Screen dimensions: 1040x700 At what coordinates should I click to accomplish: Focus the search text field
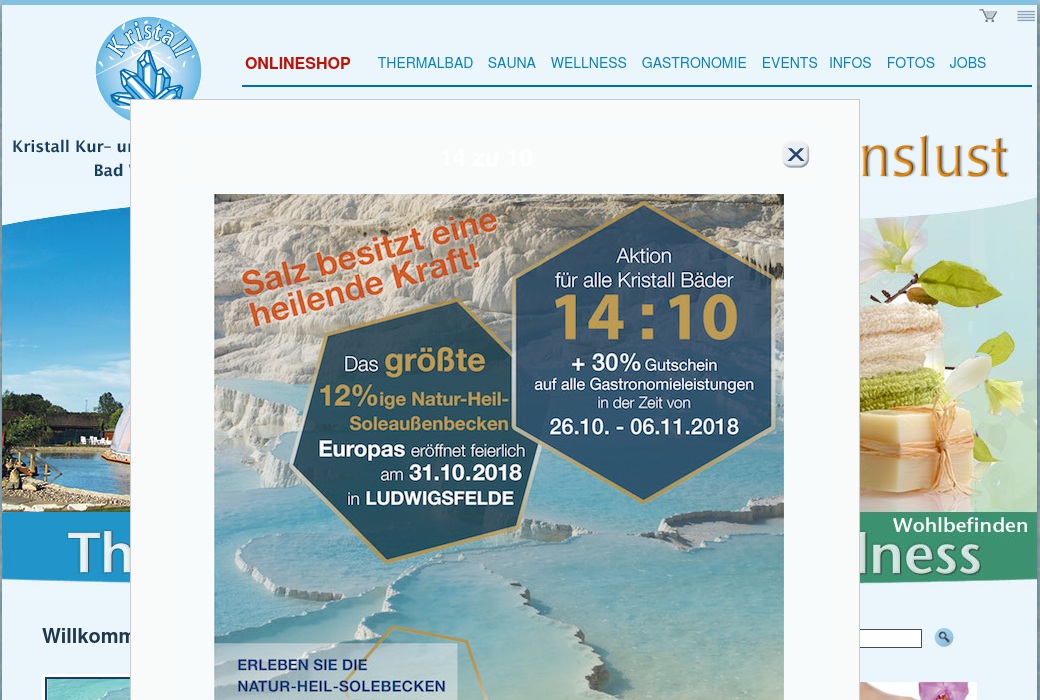click(890, 638)
